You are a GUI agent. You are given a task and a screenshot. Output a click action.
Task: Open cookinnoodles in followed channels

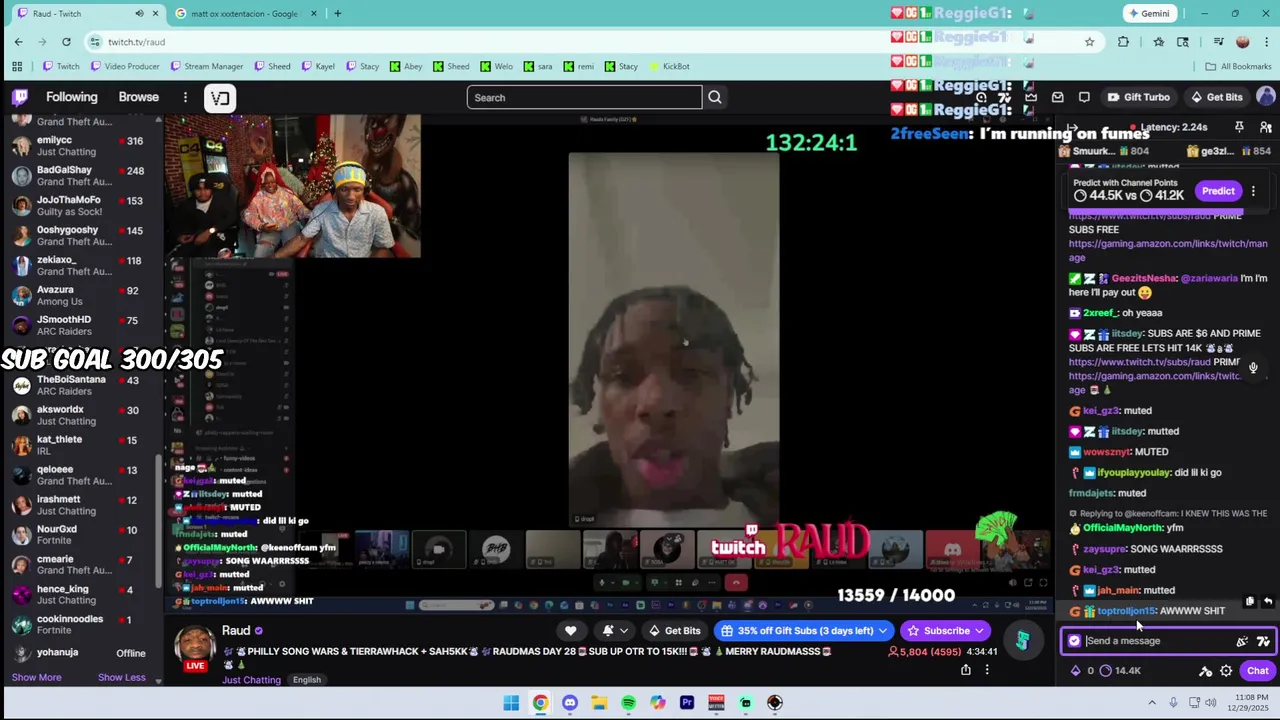point(85,624)
